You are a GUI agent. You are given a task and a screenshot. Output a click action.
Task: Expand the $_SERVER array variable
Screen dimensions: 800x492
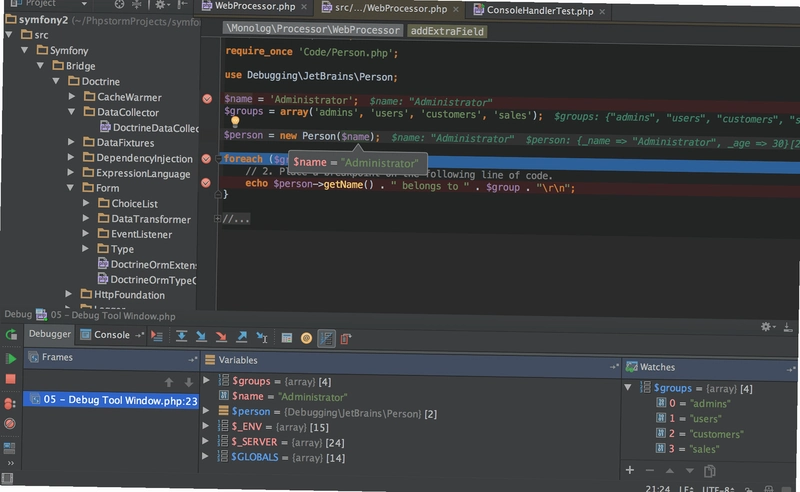[x=205, y=440]
